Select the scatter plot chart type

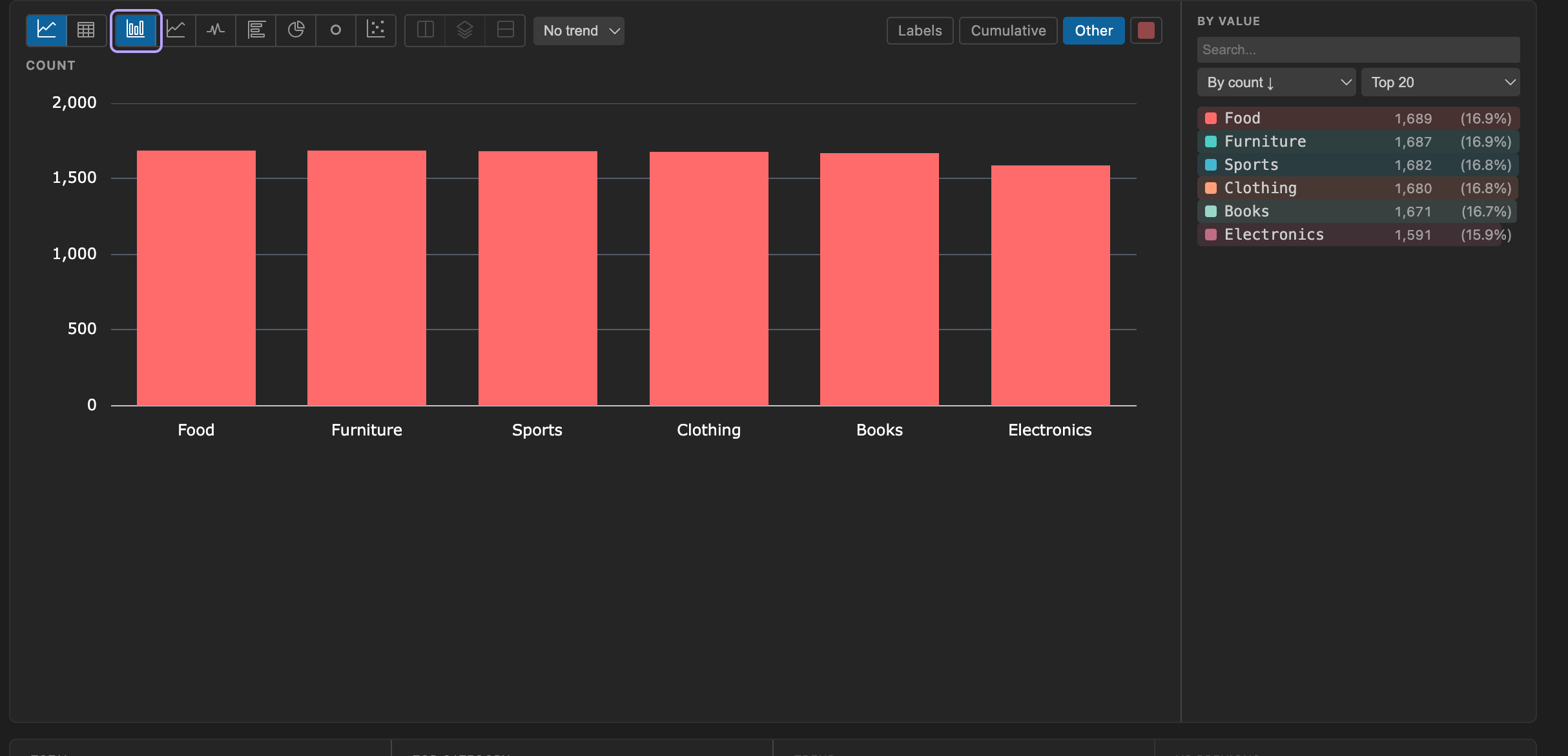coord(376,30)
